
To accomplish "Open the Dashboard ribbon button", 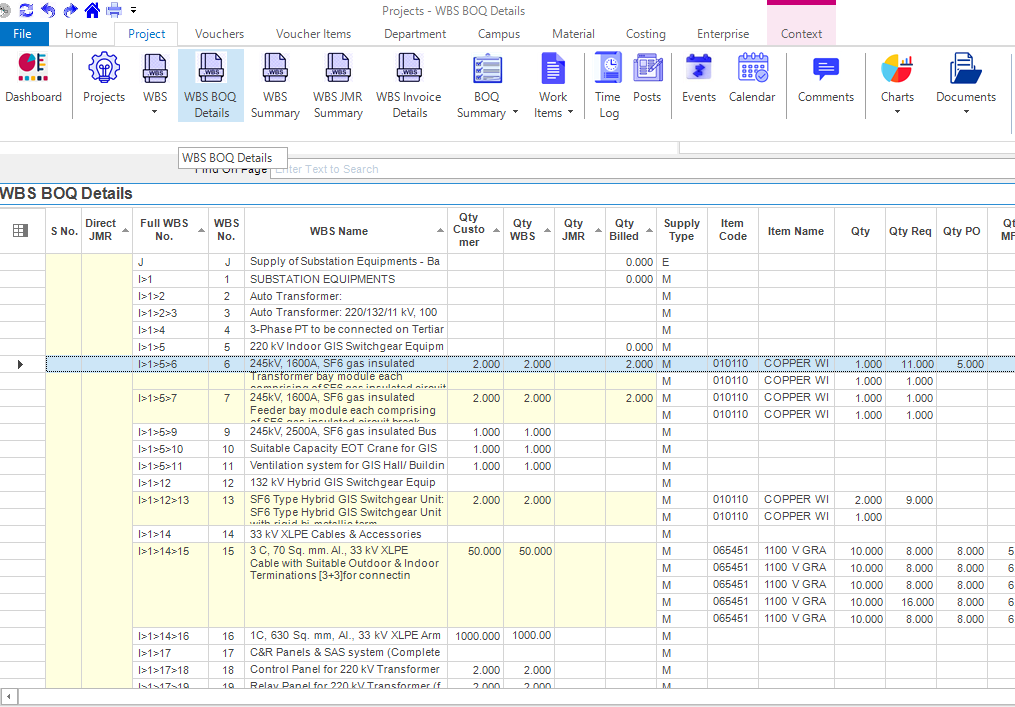I will point(34,78).
